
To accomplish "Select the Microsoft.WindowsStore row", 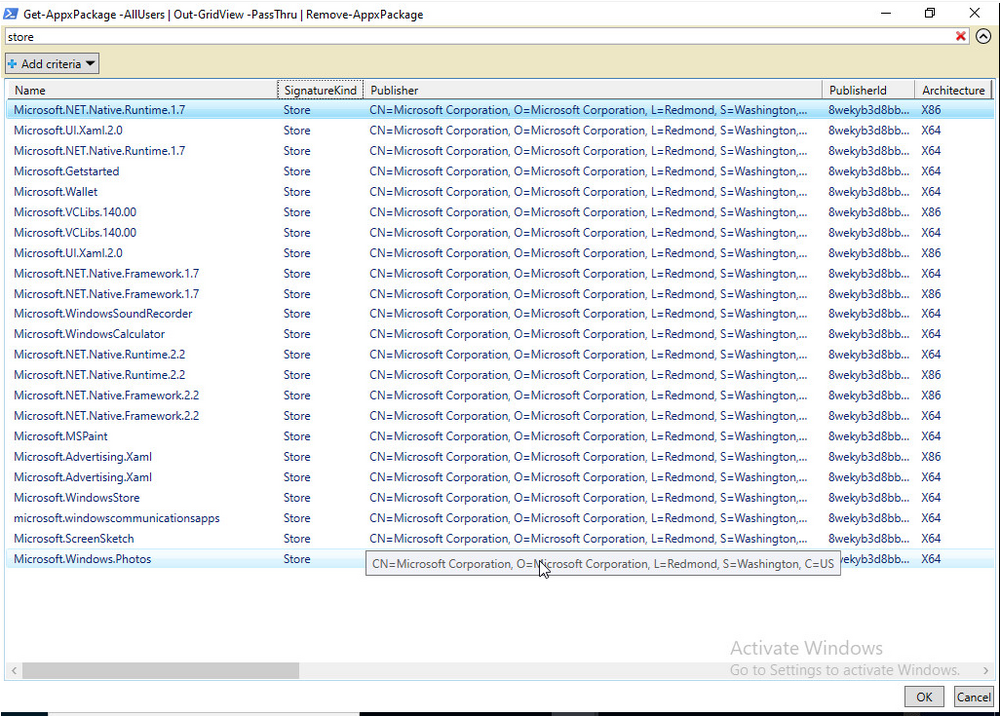I will pos(500,497).
